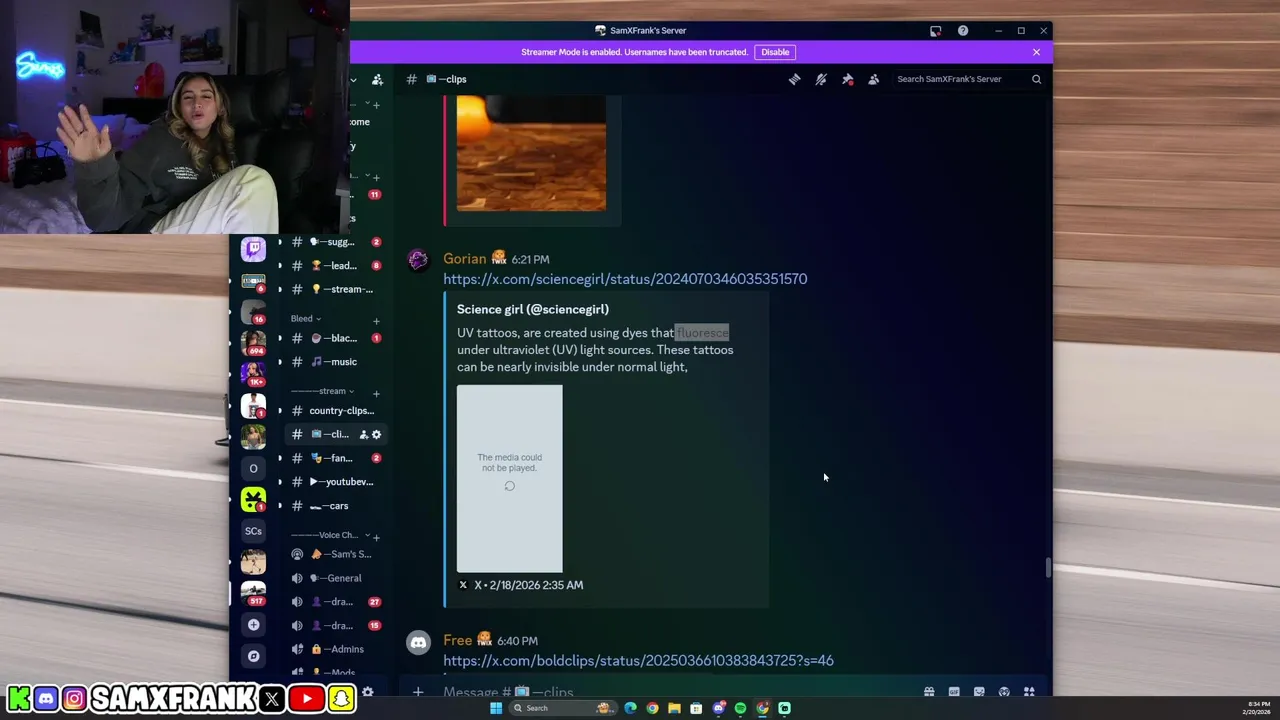
Task: Open the Discover servers compass icon
Action: 253,656
